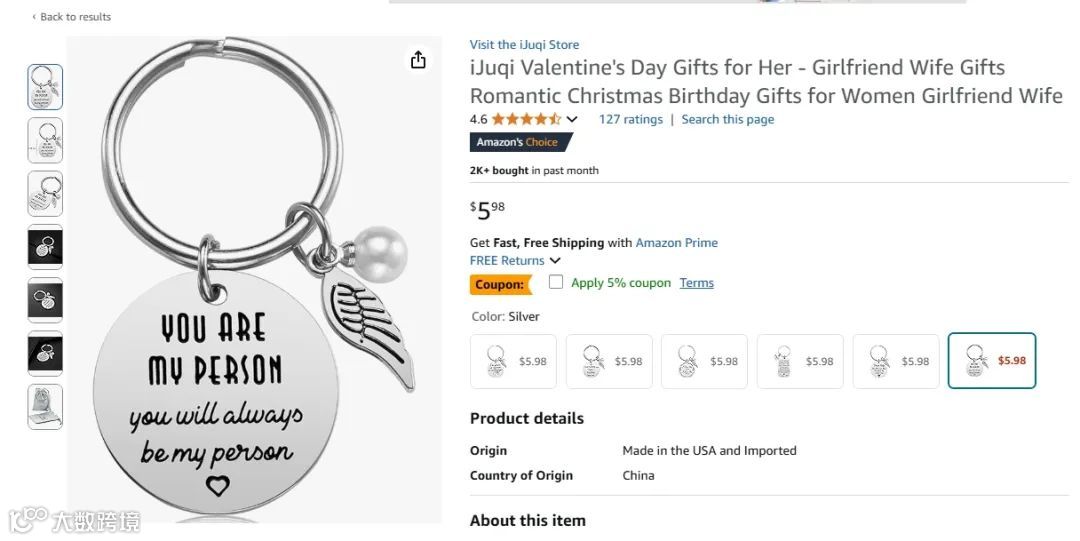Choose the second keychain color variant
Viewport: 1080px width, 541px height.
click(609, 361)
